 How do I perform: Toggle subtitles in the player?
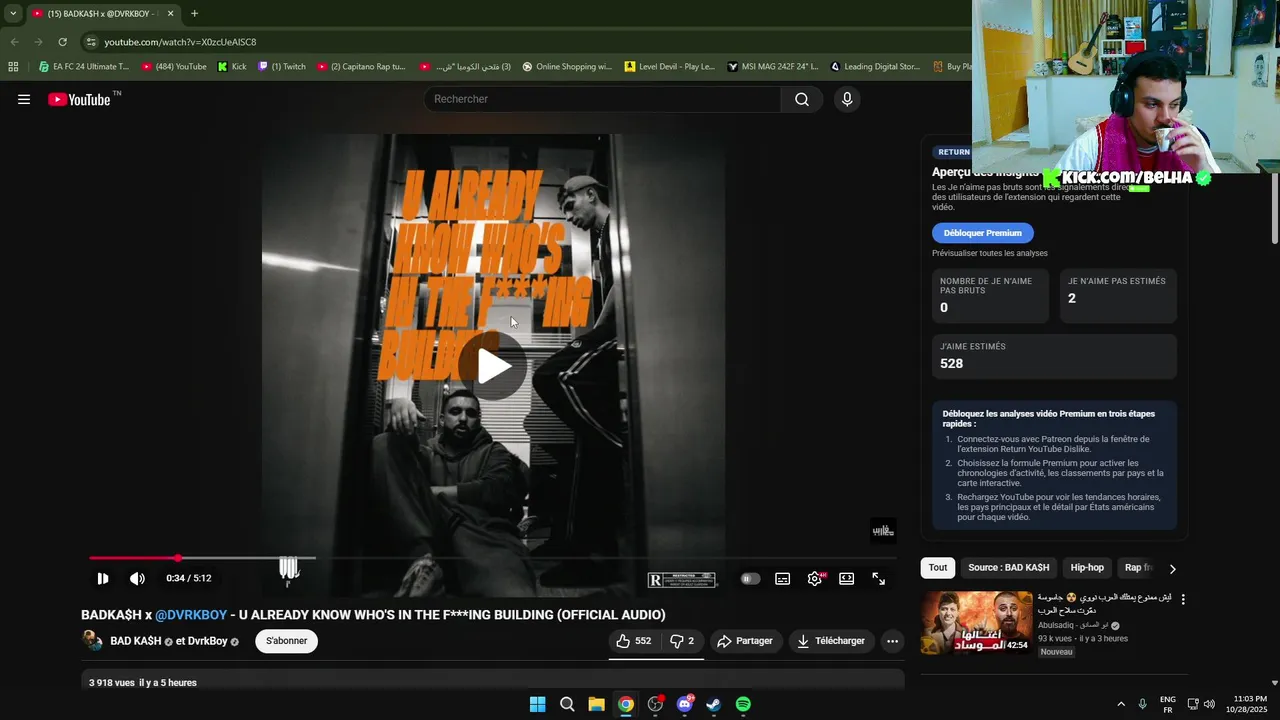coord(783,578)
